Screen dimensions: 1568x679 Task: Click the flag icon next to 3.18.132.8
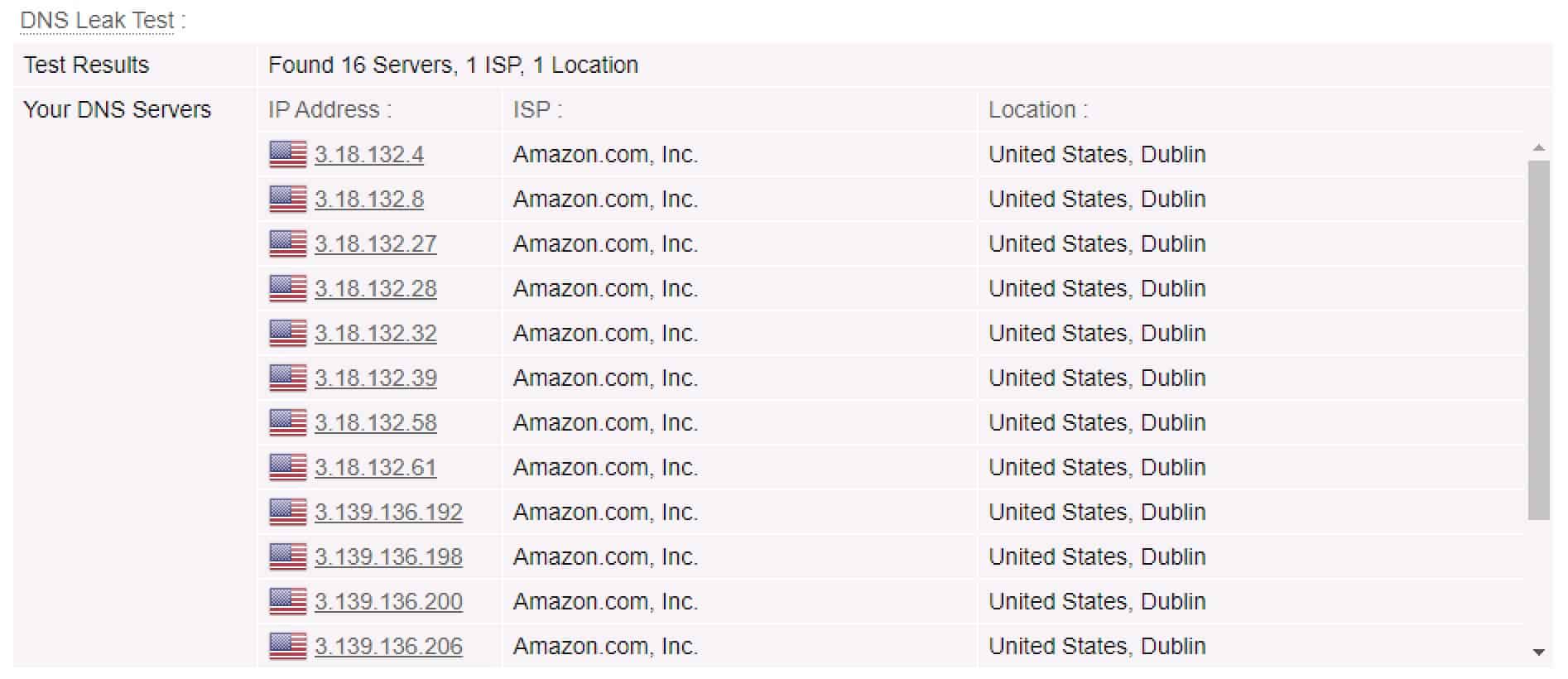pos(288,200)
